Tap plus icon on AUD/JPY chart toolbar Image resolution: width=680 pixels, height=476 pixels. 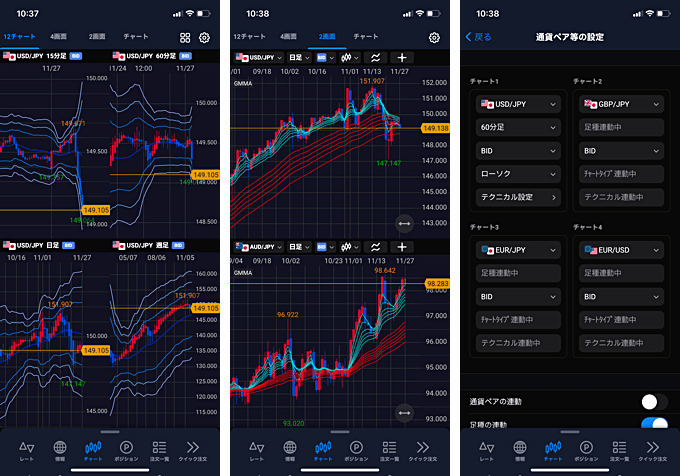click(402, 247)
